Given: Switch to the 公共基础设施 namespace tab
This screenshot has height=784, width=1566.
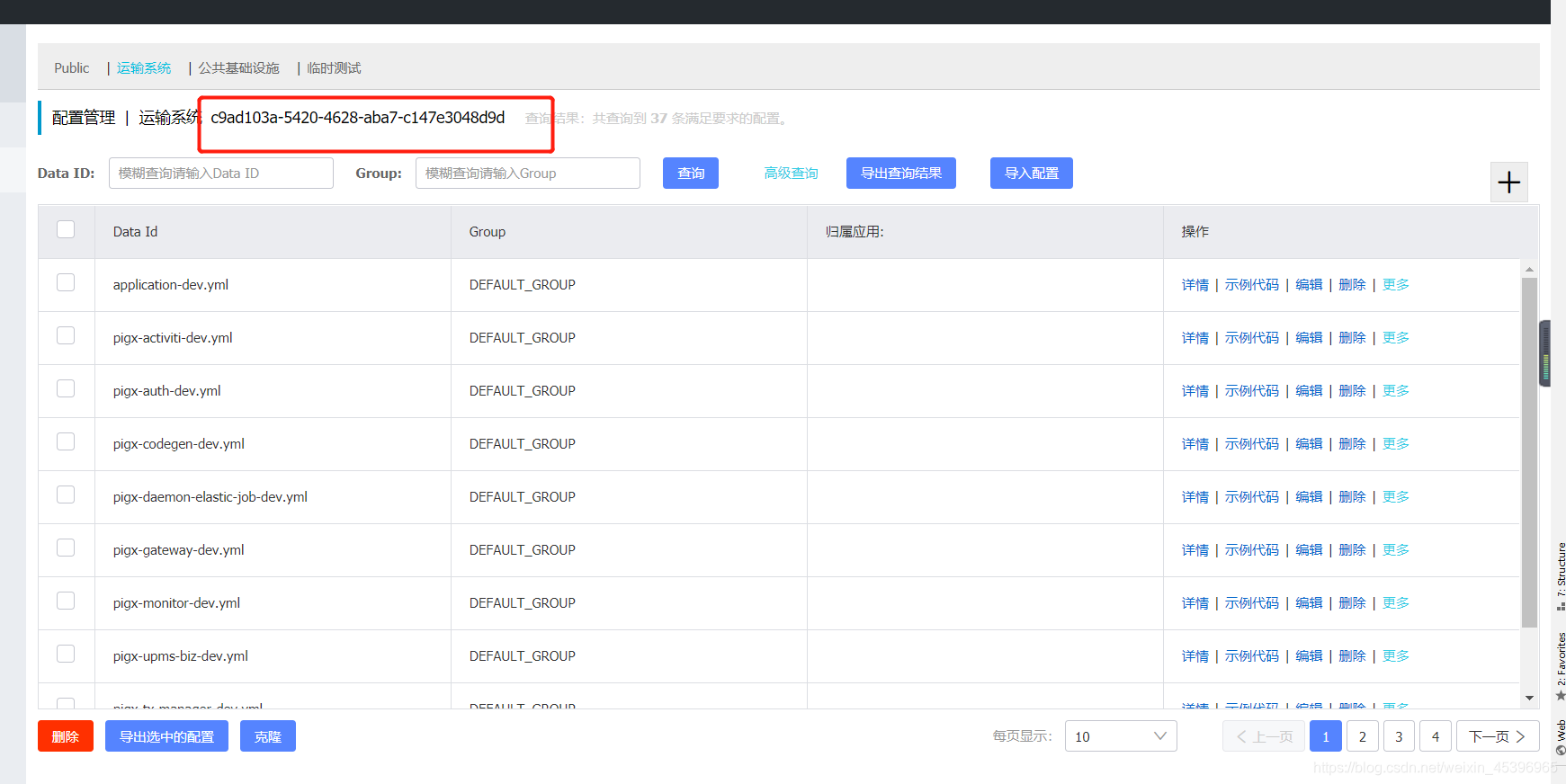Looking at the screenshot, I should pos(239,68).
